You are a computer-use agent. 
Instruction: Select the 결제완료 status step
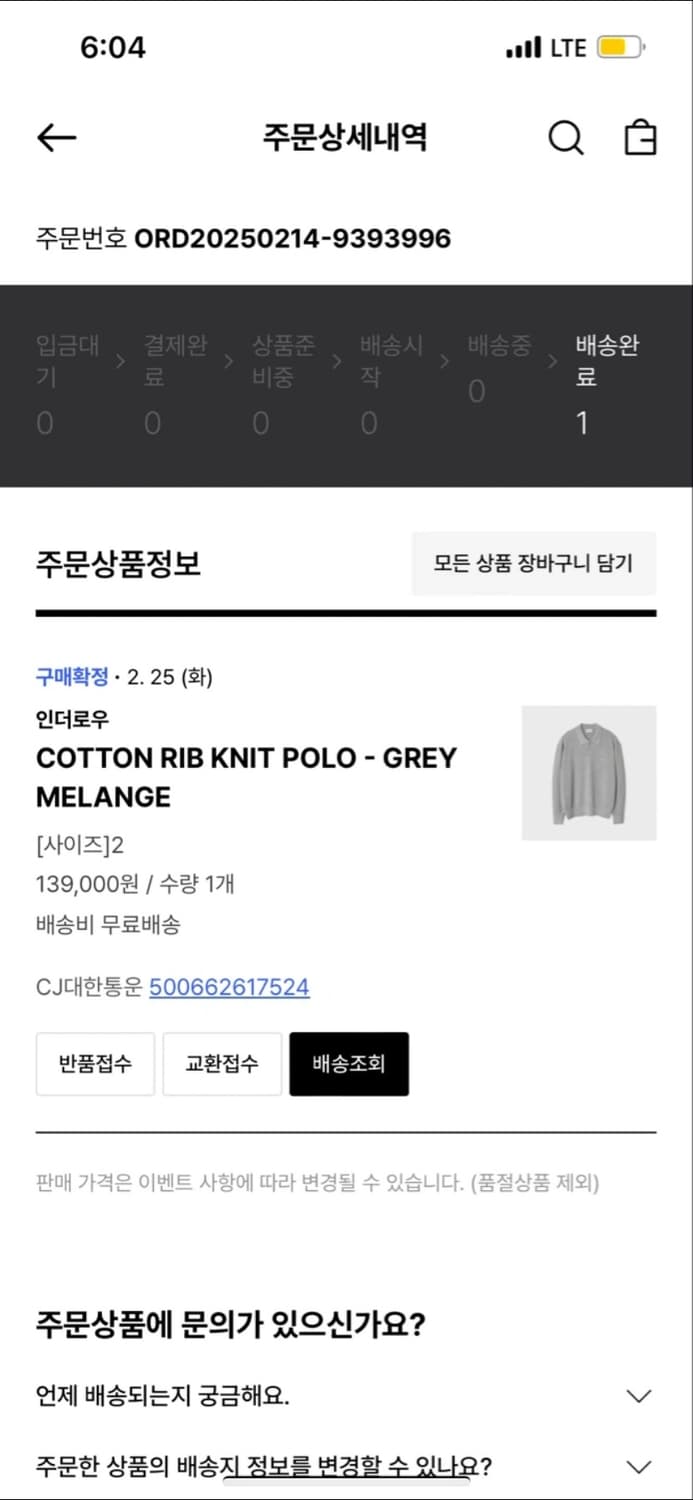[175, 385]
